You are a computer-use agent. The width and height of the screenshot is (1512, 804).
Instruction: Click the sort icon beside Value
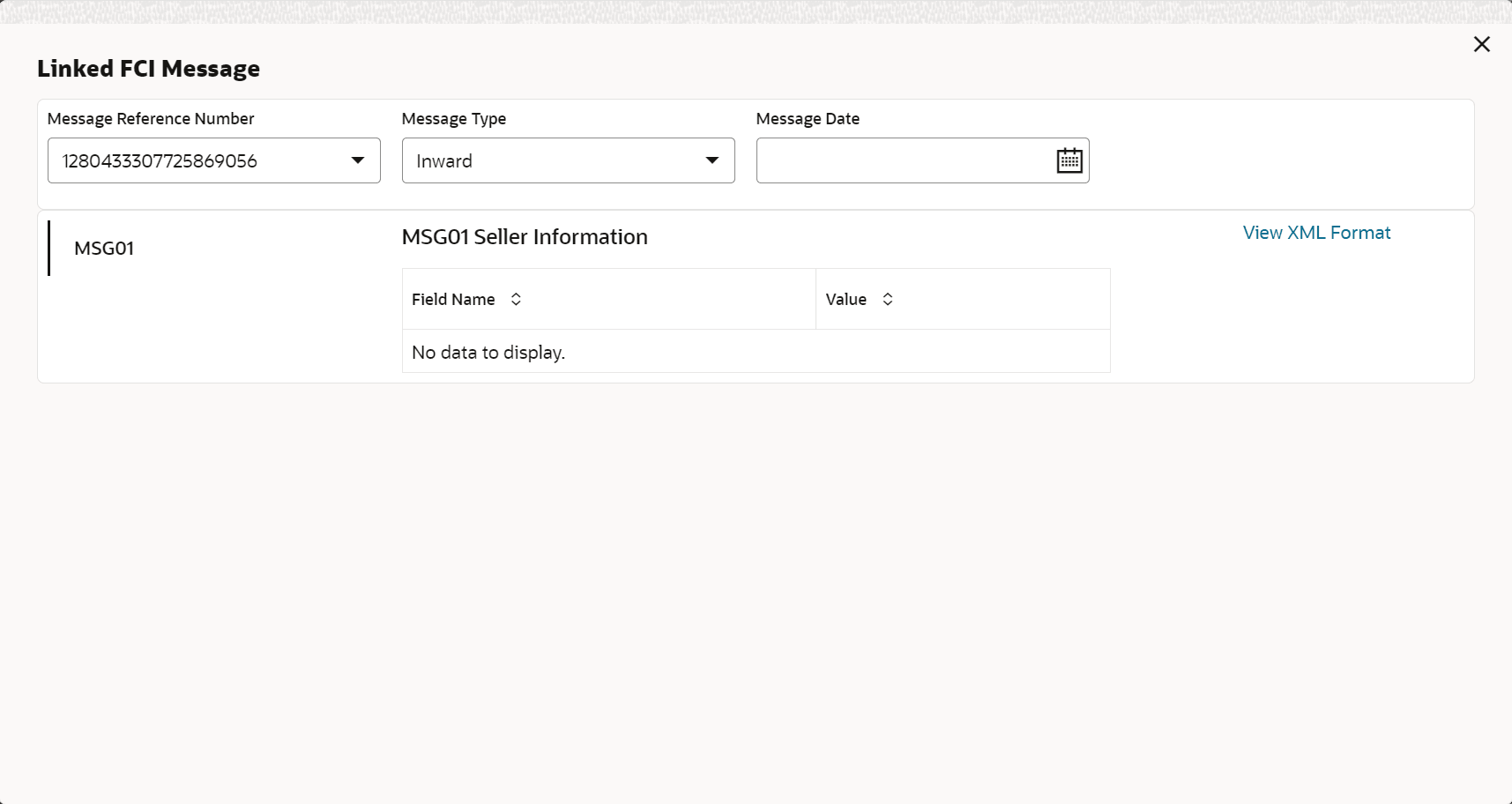pyautogui.click(x=888, y=300)
